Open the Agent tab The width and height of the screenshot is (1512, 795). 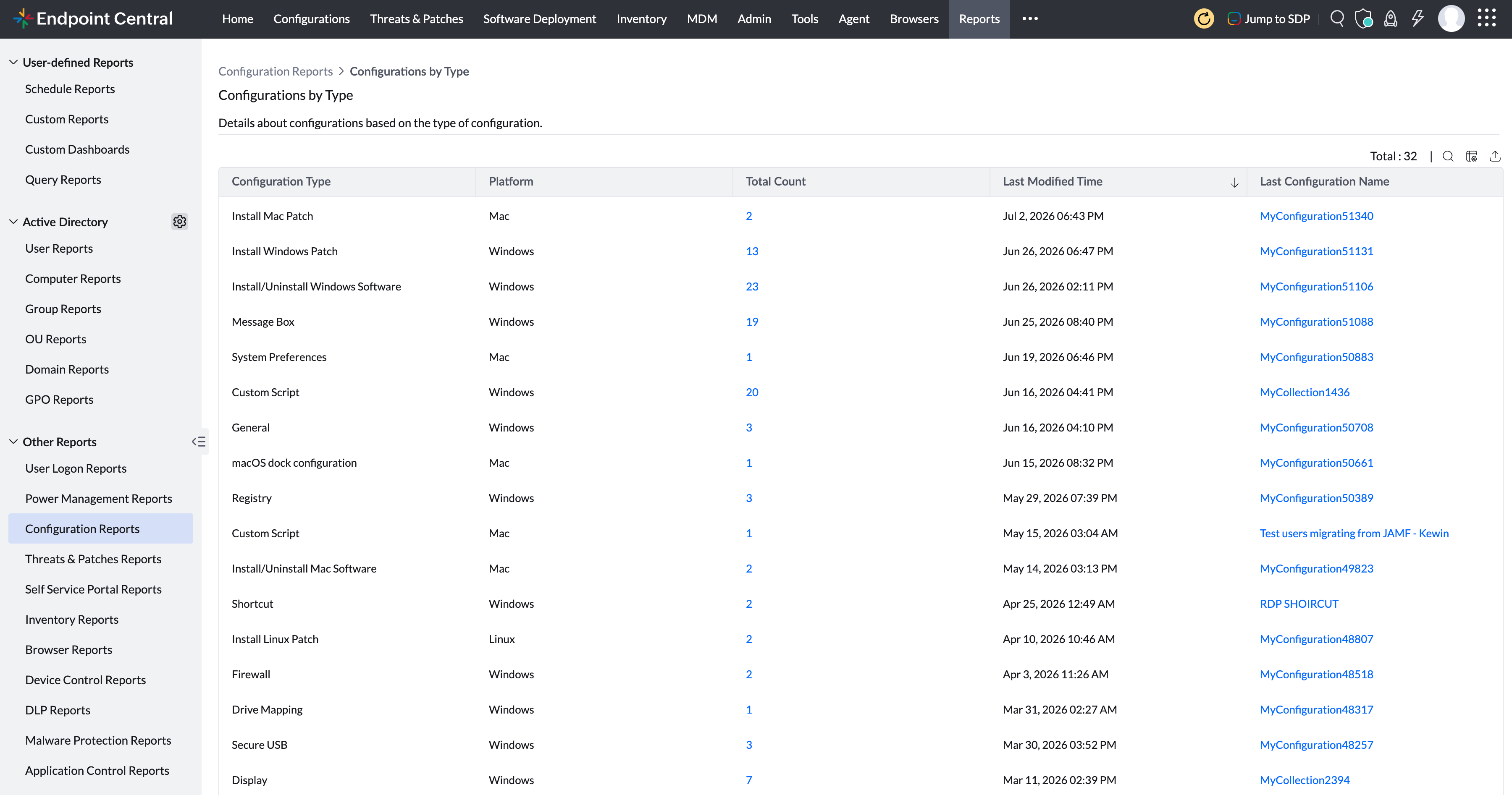pyautogui.click(x=853, y=19)
